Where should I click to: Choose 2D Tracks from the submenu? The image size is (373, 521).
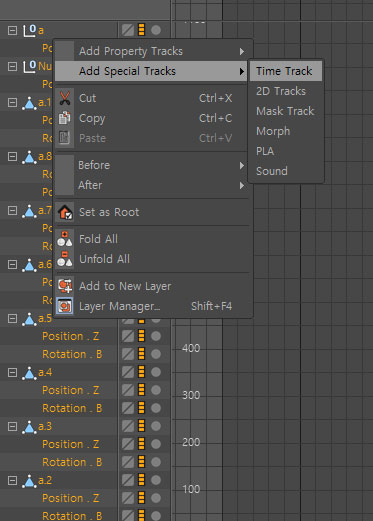coord(286,91)
